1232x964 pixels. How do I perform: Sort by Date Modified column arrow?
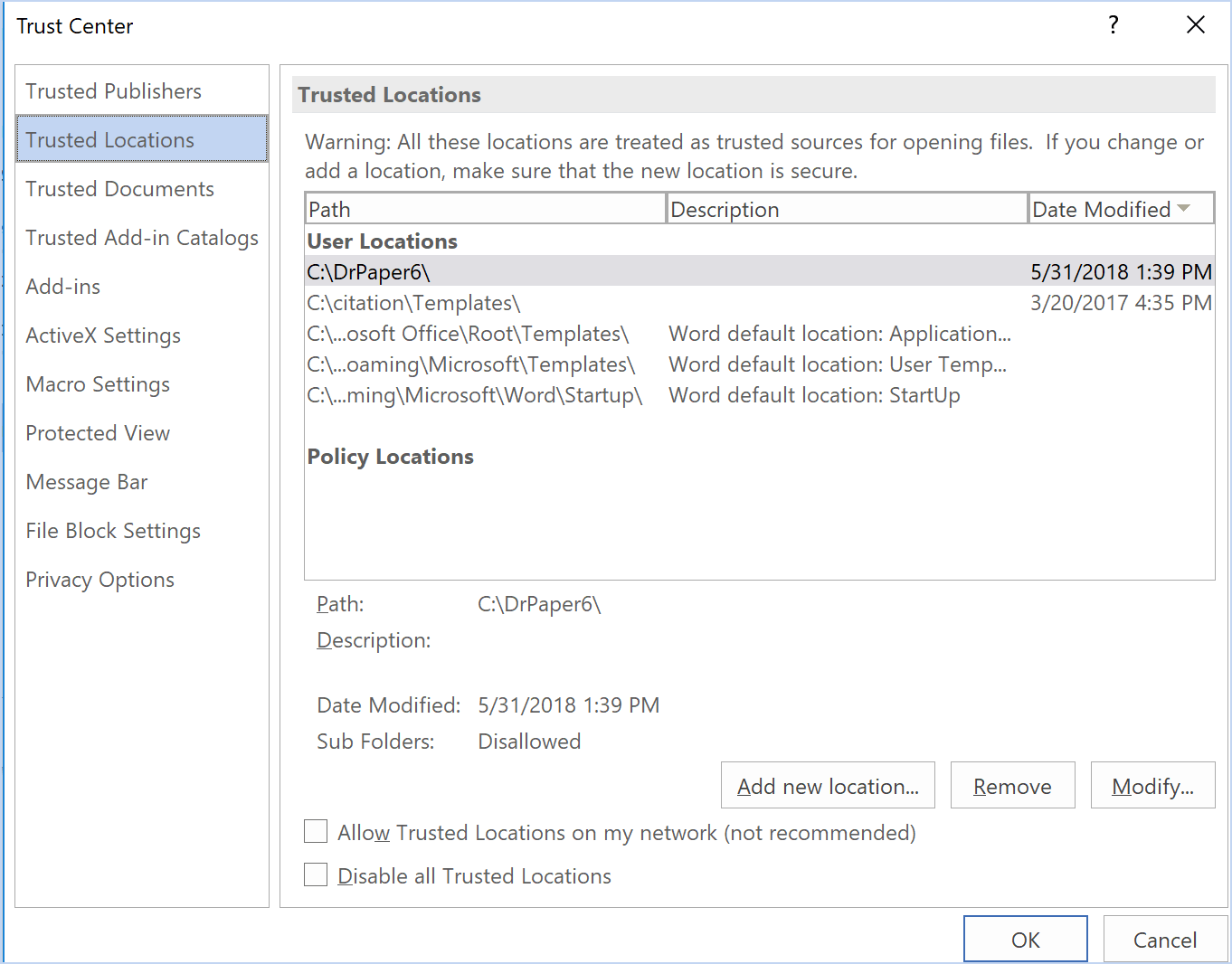coord(1183,209)
